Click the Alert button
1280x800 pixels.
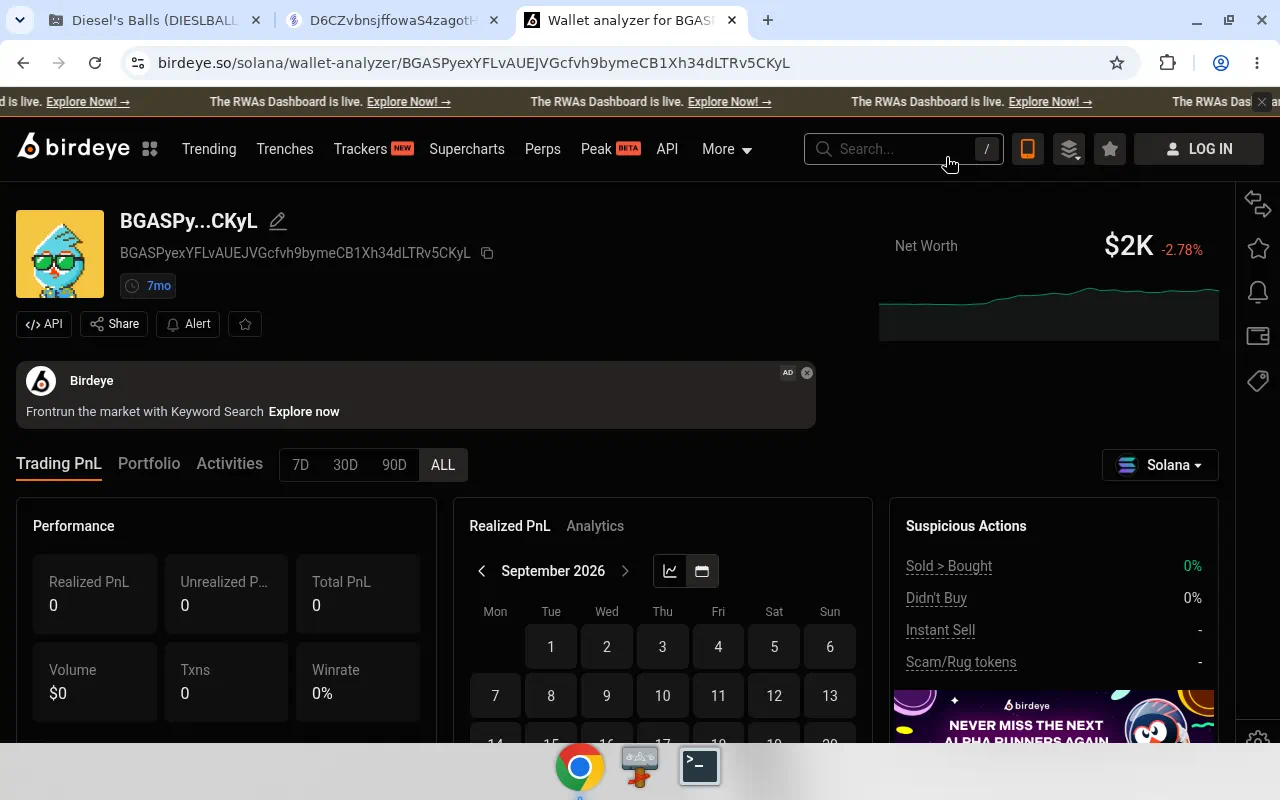tap(188, 324)
